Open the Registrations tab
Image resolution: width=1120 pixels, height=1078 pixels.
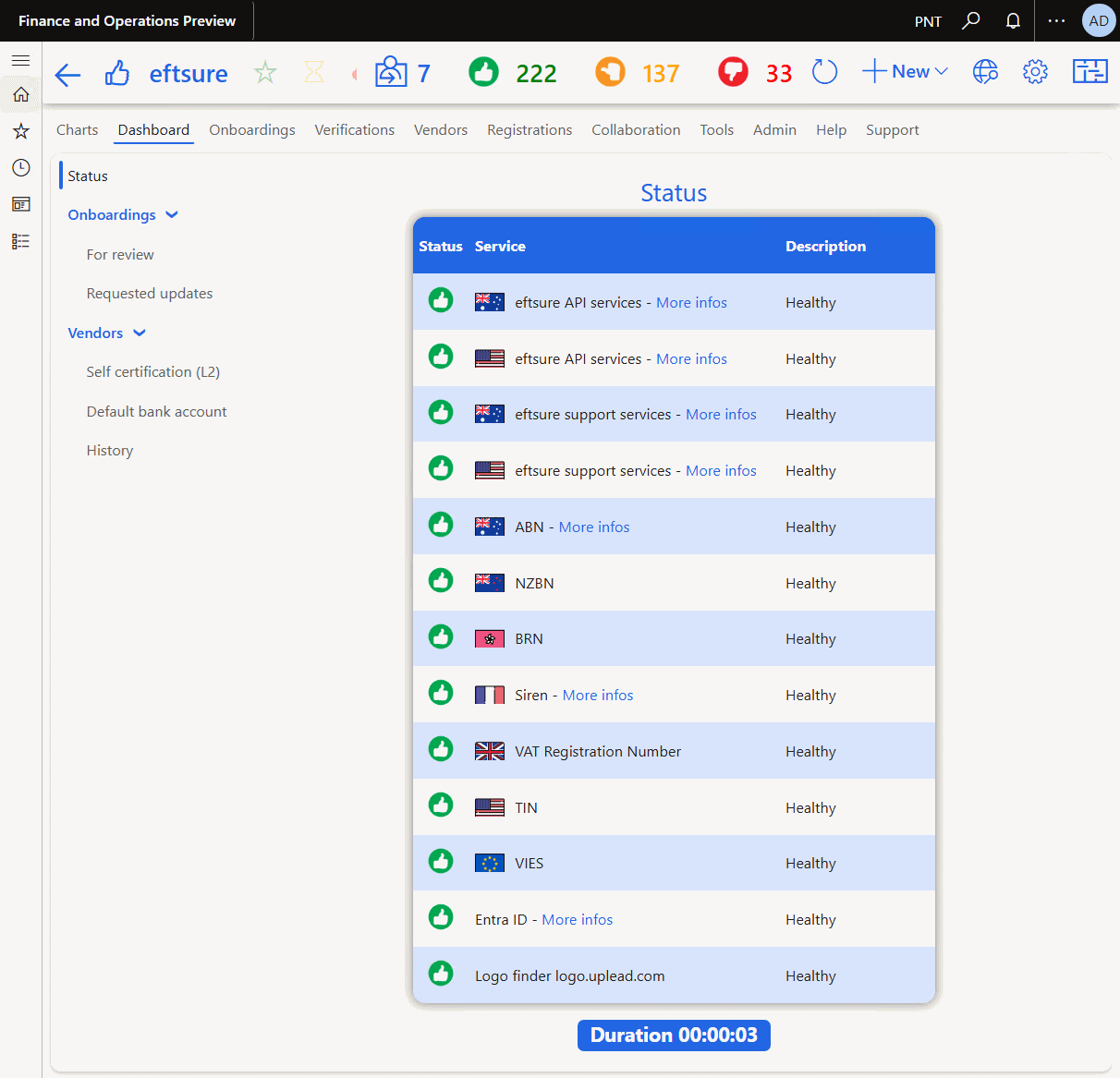click(530, 130)
